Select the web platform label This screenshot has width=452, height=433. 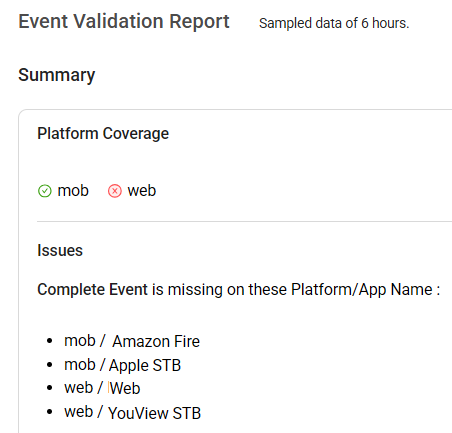point(142,191)
